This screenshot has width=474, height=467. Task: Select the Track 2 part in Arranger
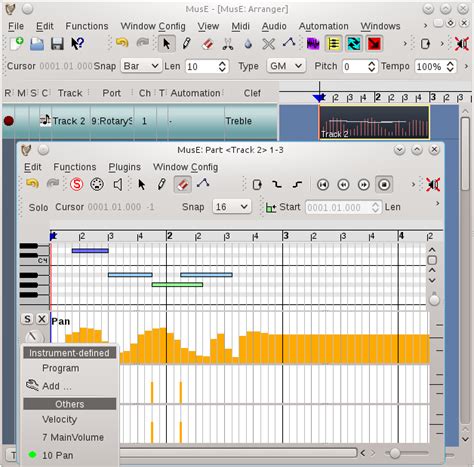coord(374,122)
